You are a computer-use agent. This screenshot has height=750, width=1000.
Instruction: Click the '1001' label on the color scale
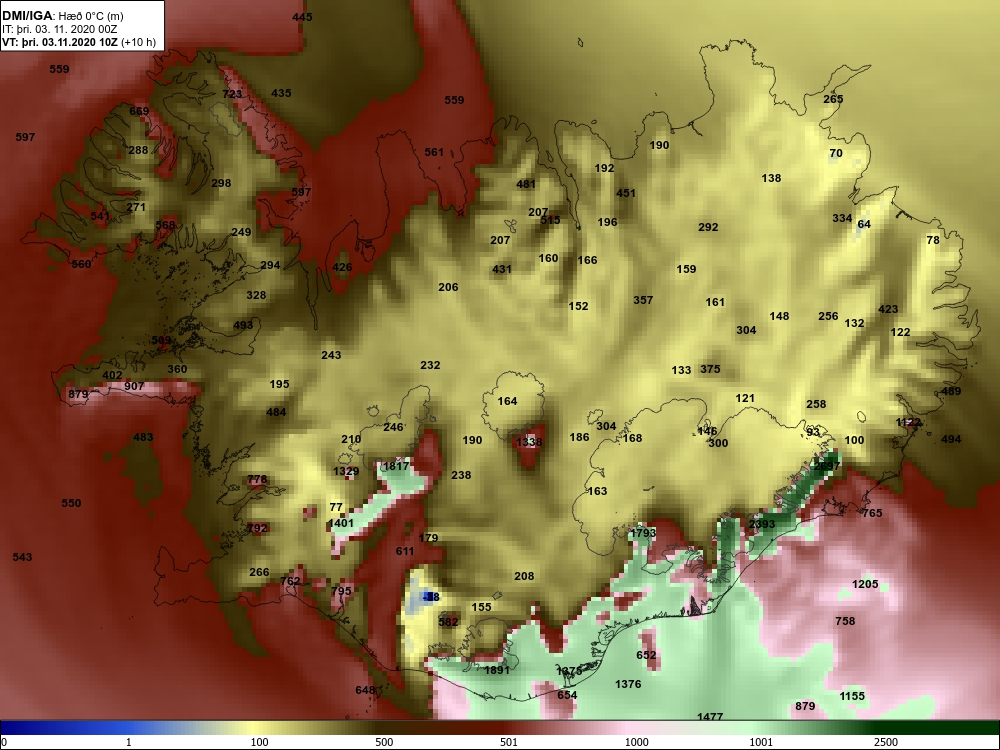click(x=761, y=742)
